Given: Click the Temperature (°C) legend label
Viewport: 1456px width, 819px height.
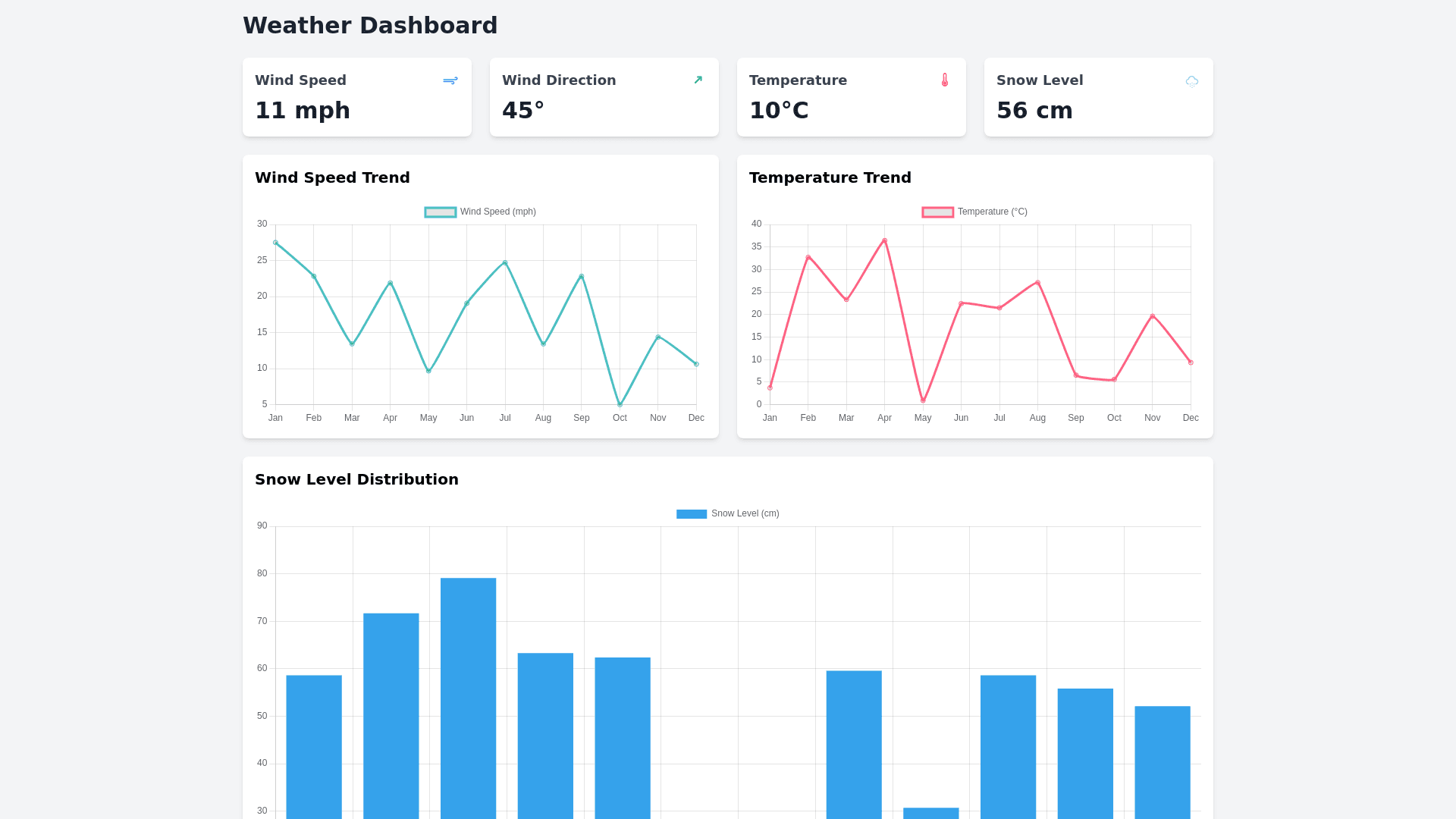Looking at the screenshot, I should pos(992,212).
